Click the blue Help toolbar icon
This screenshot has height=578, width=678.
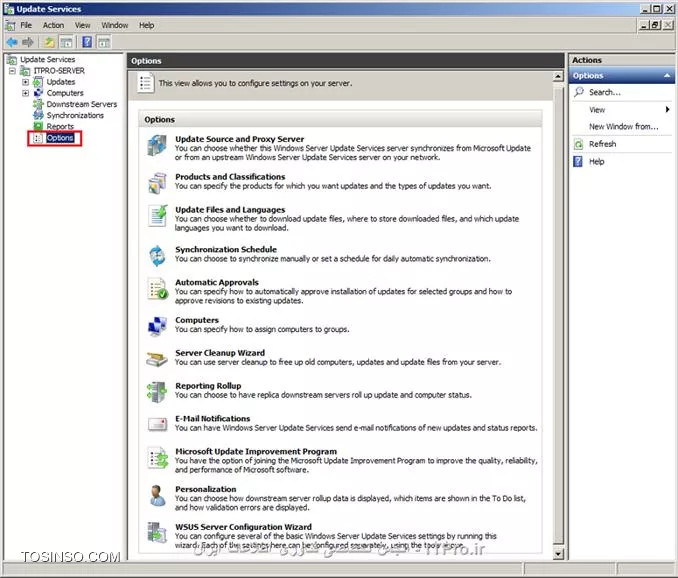87,42
